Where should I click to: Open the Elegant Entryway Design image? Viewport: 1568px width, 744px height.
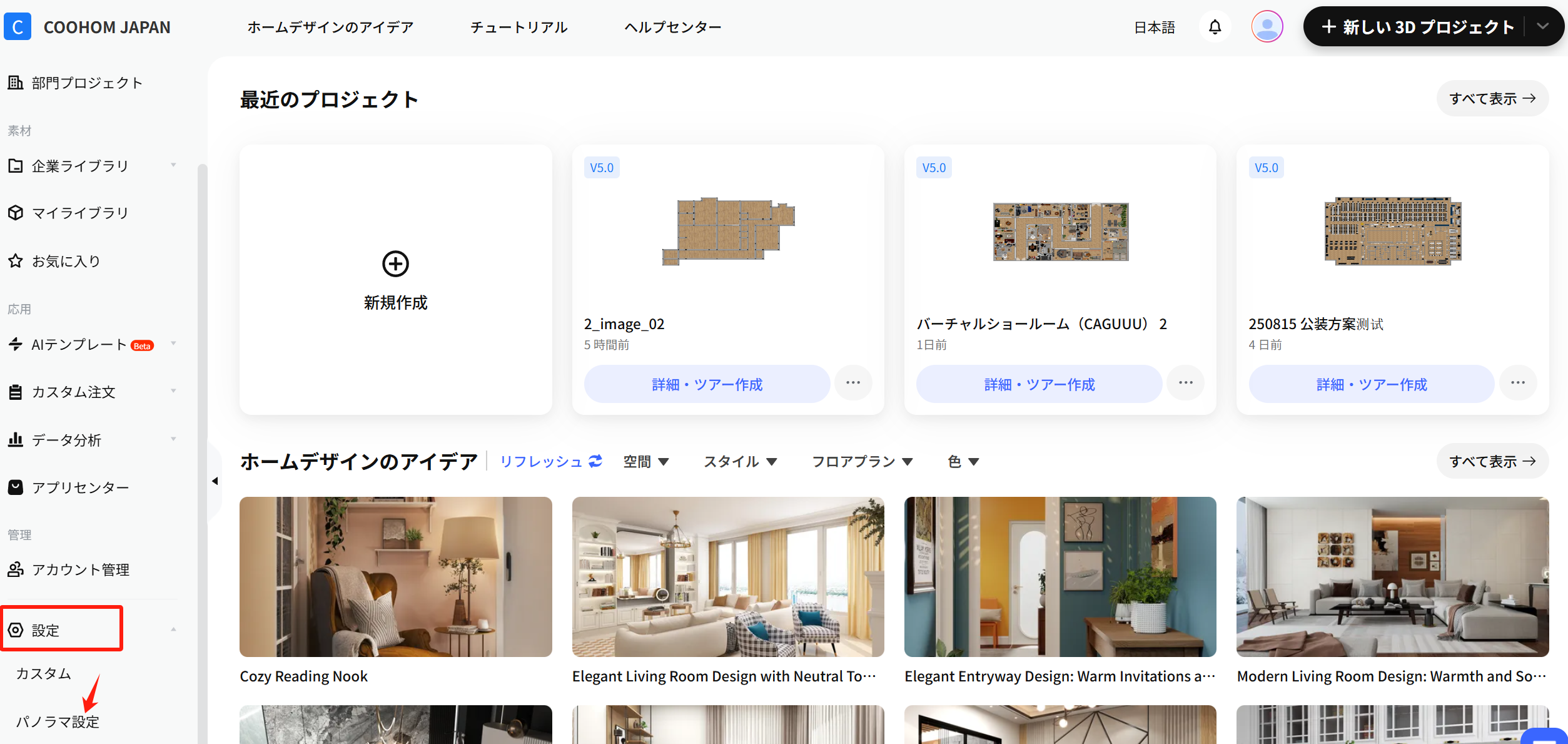click(1060, 576)
